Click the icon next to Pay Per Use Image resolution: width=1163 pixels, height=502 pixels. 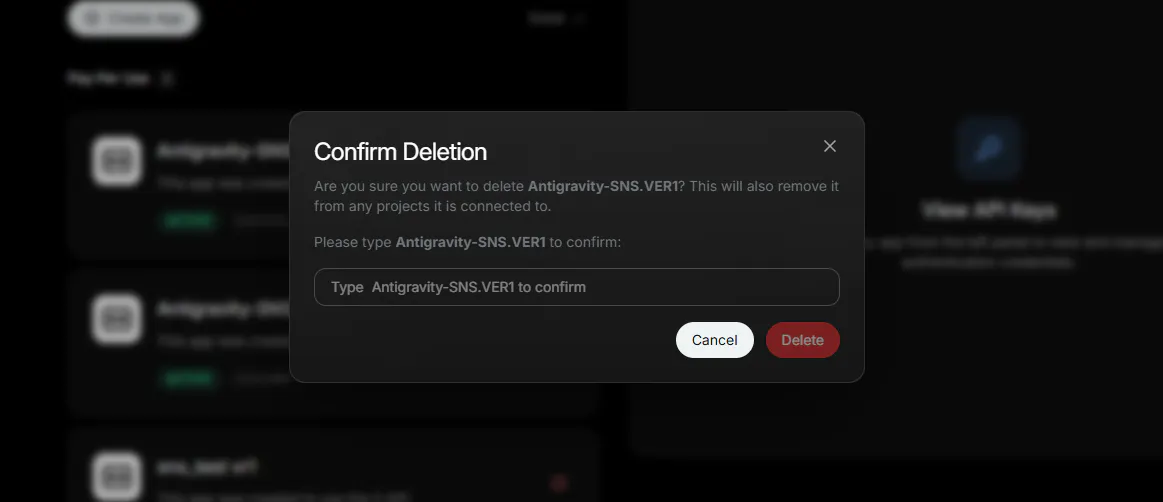[x=167, y=79]
